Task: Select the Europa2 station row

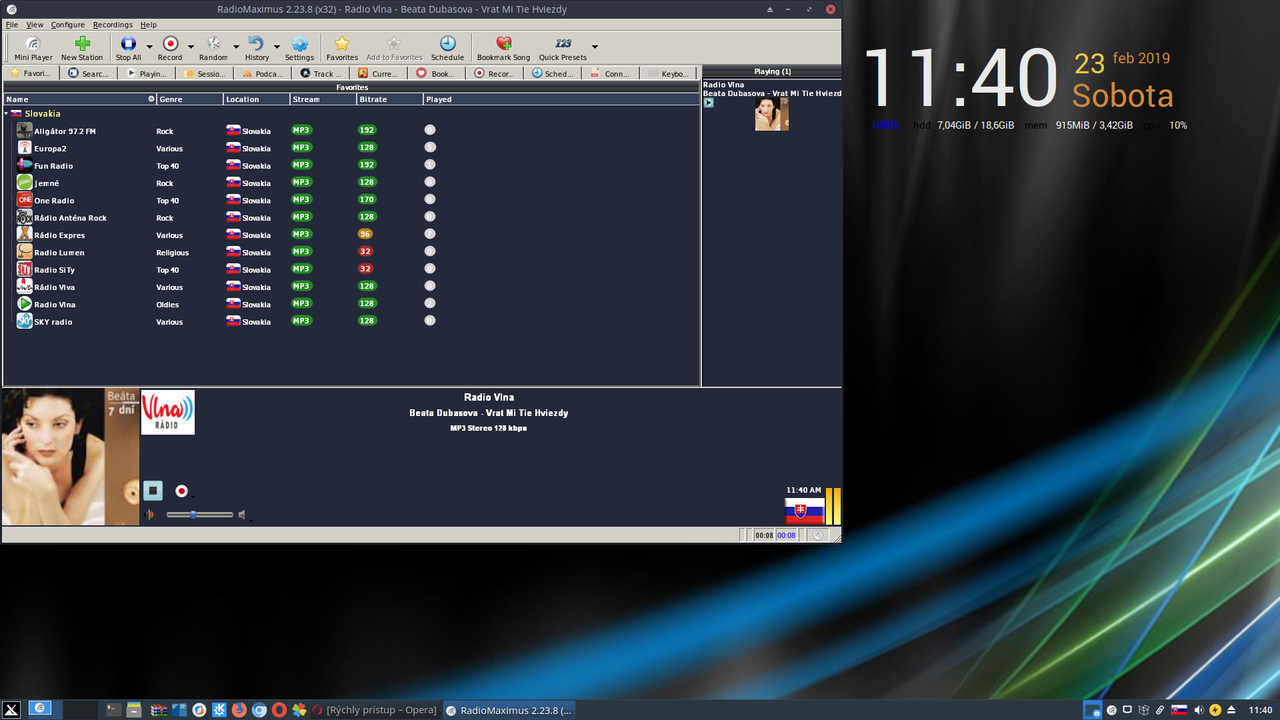Action: click(x=350, y=148)
